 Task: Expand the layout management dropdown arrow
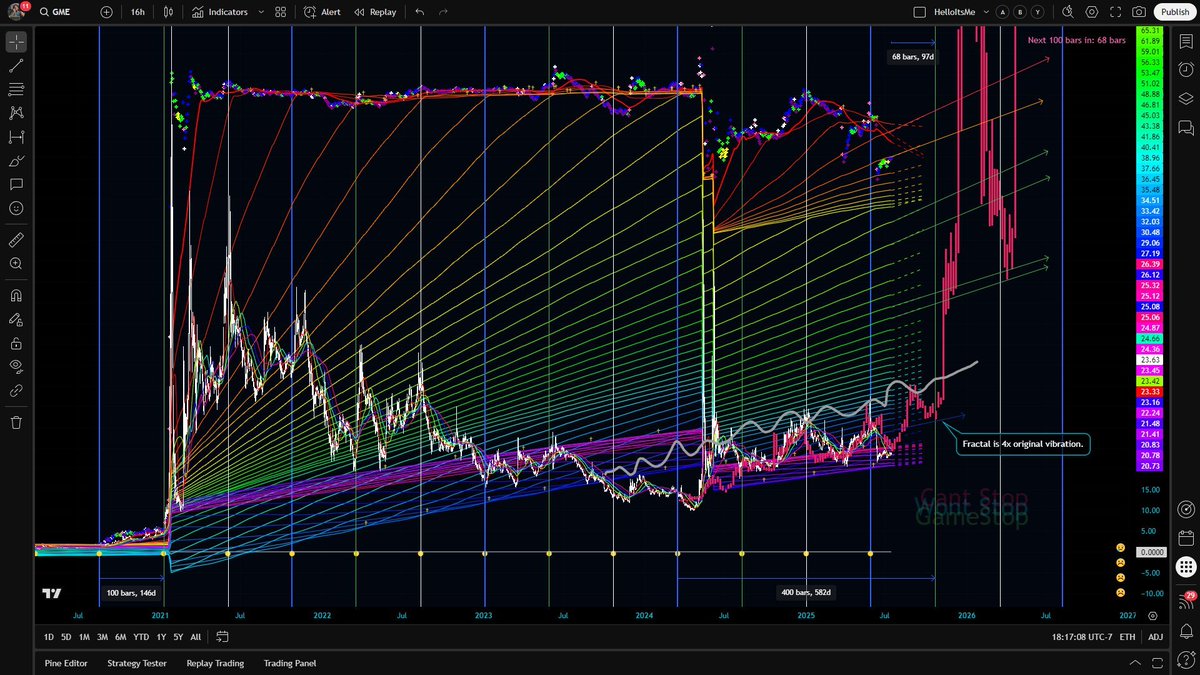pyautogui.click(x=985, y=12)
